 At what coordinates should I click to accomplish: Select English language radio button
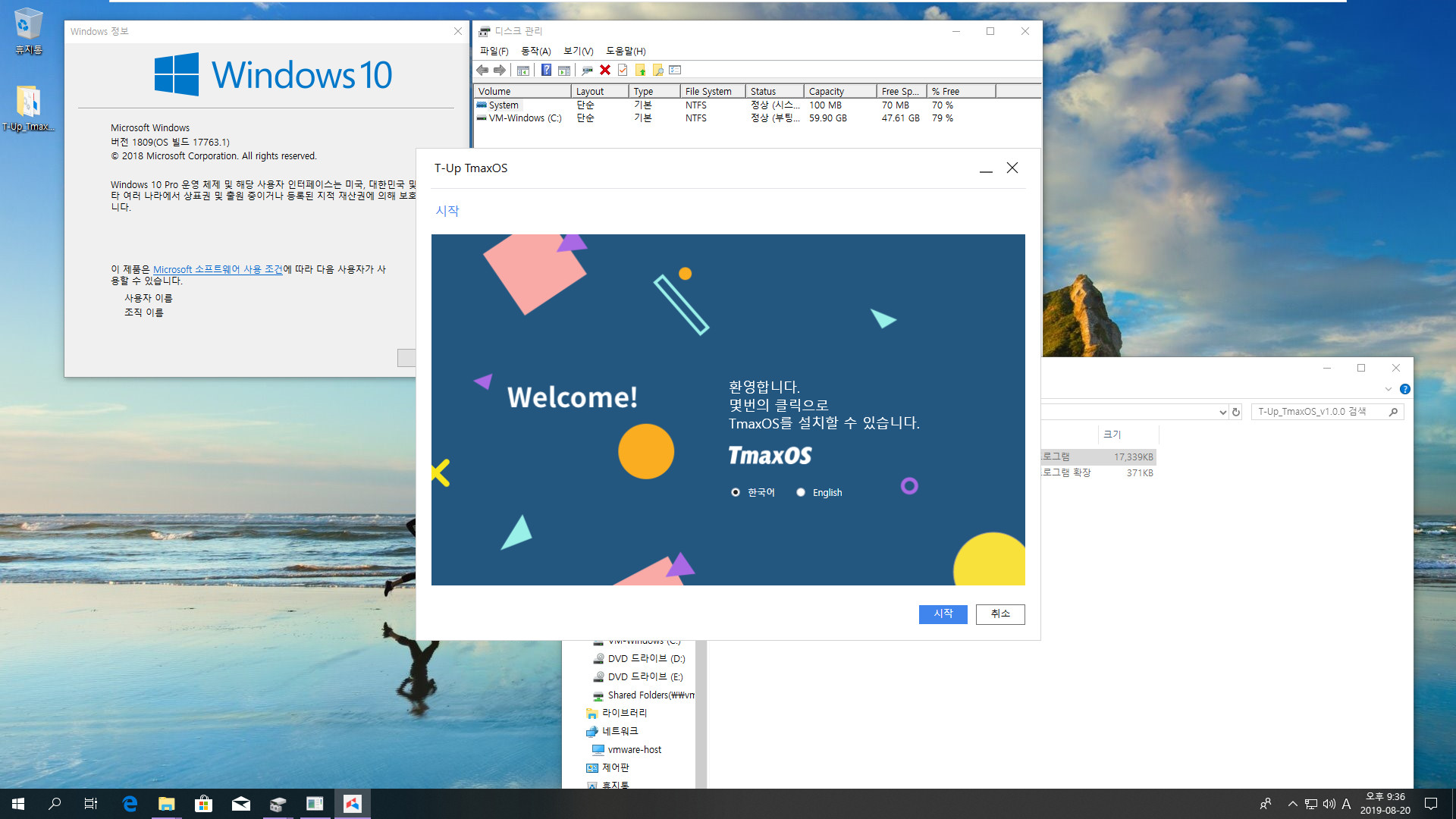click(x=801, y=492)
